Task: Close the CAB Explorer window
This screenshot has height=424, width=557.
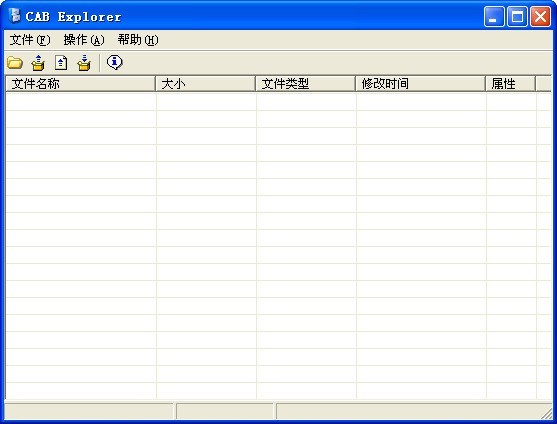Action: coord(540,17)
